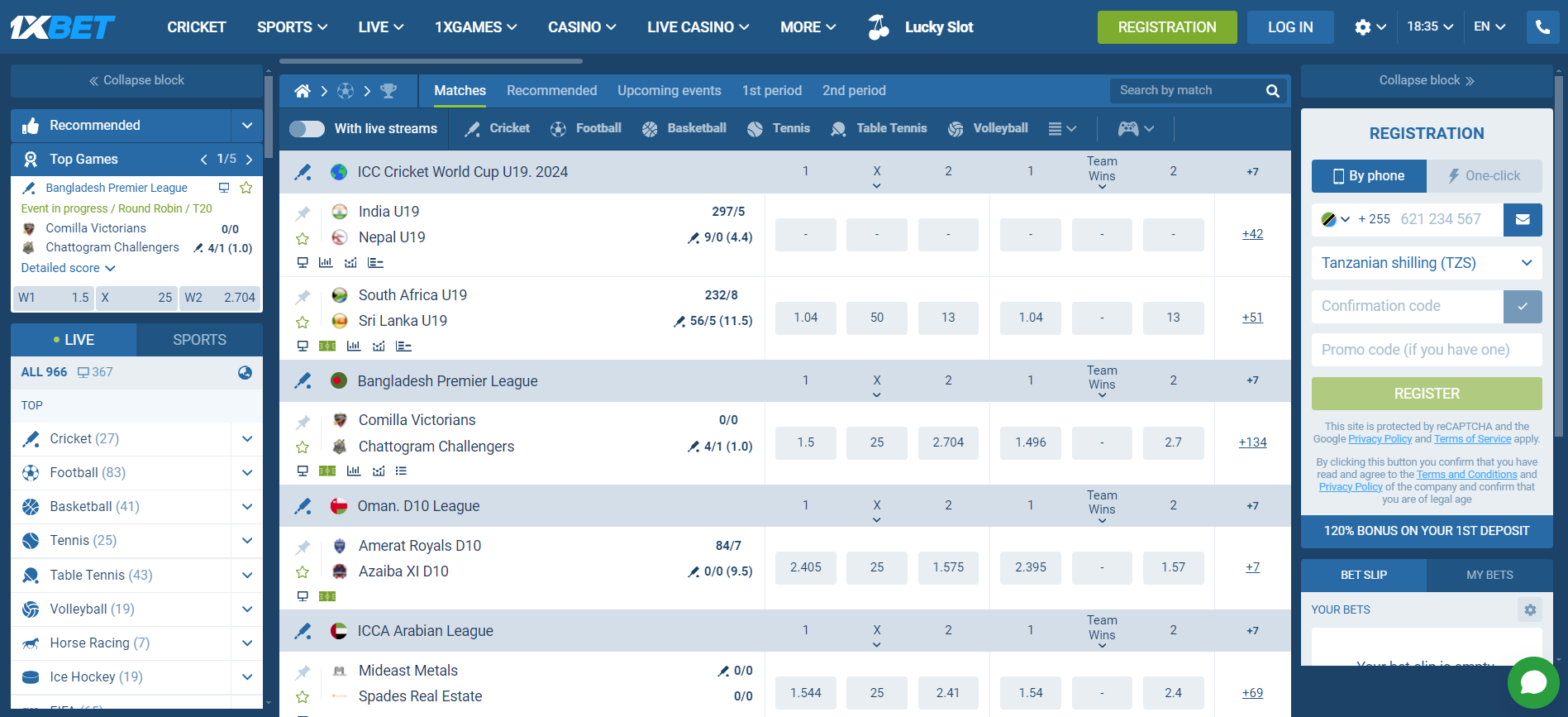Click the trophy icon in breadcrumb
Image resolution: width=1568 pixels, height=717 pixels.
pos(388,91)
